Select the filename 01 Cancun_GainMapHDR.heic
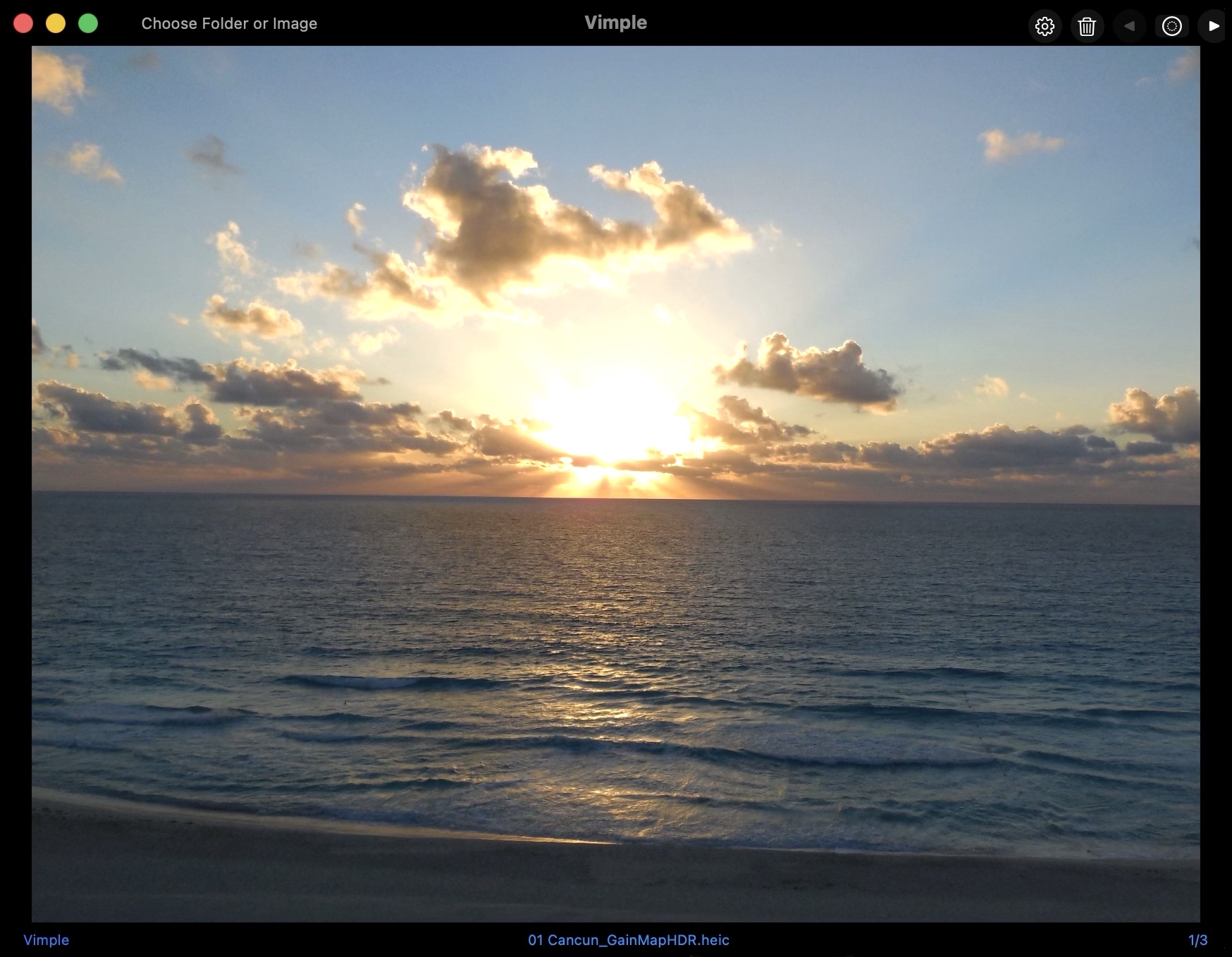This screenshot has width=1232, height=957. [x=627, y=939]
